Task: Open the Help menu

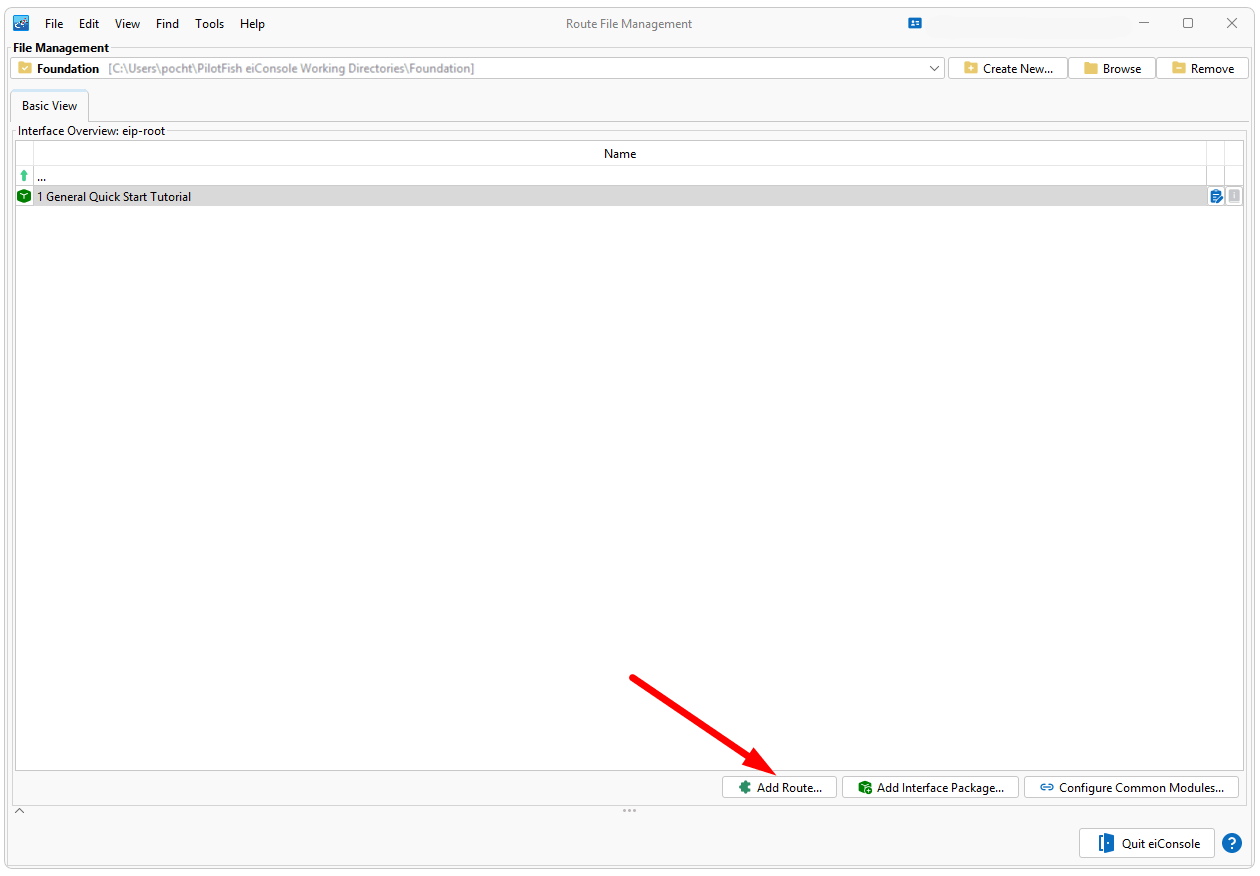Action: [253, 24]
